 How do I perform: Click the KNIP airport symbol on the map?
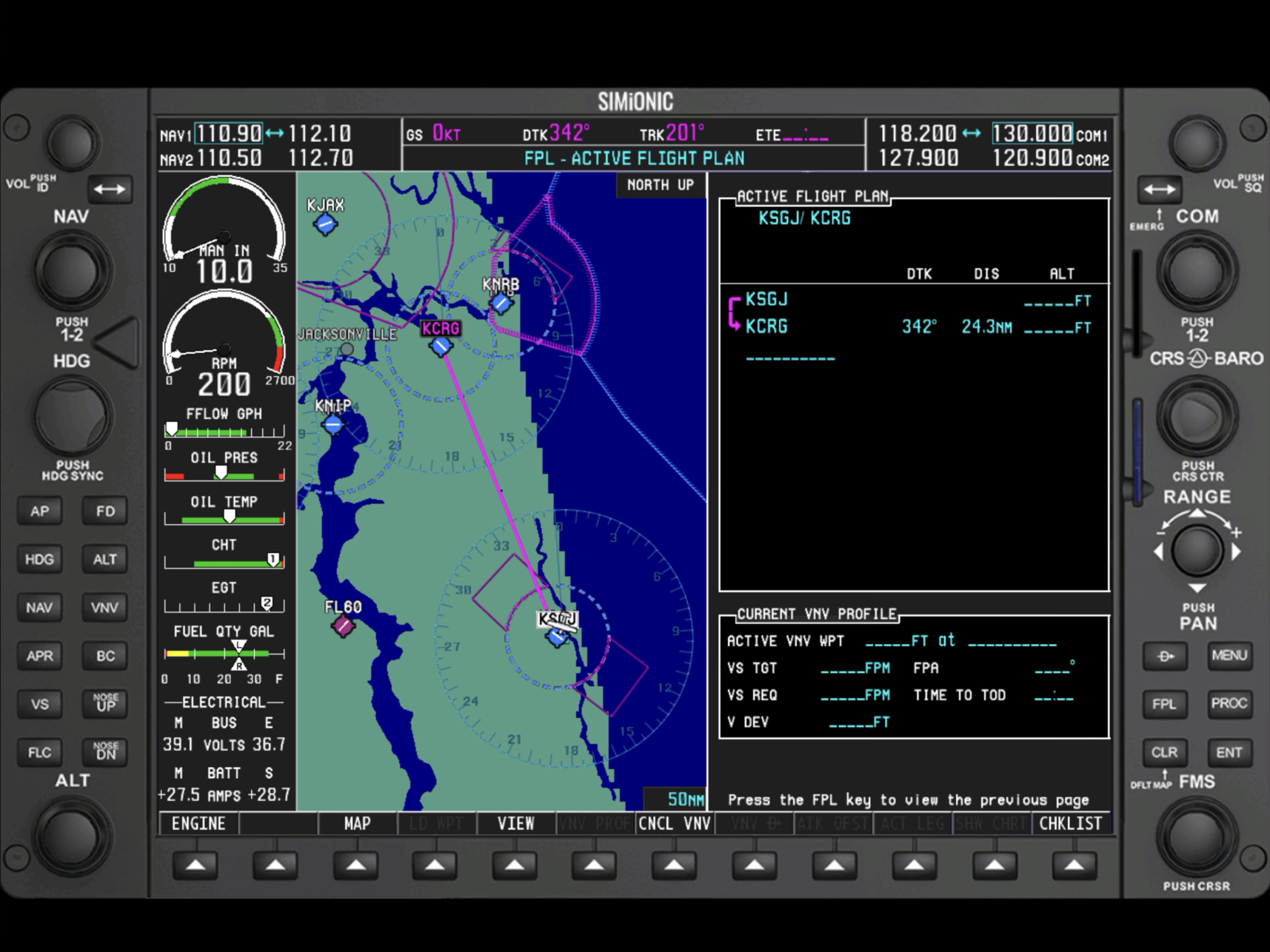tap(333, 424)
